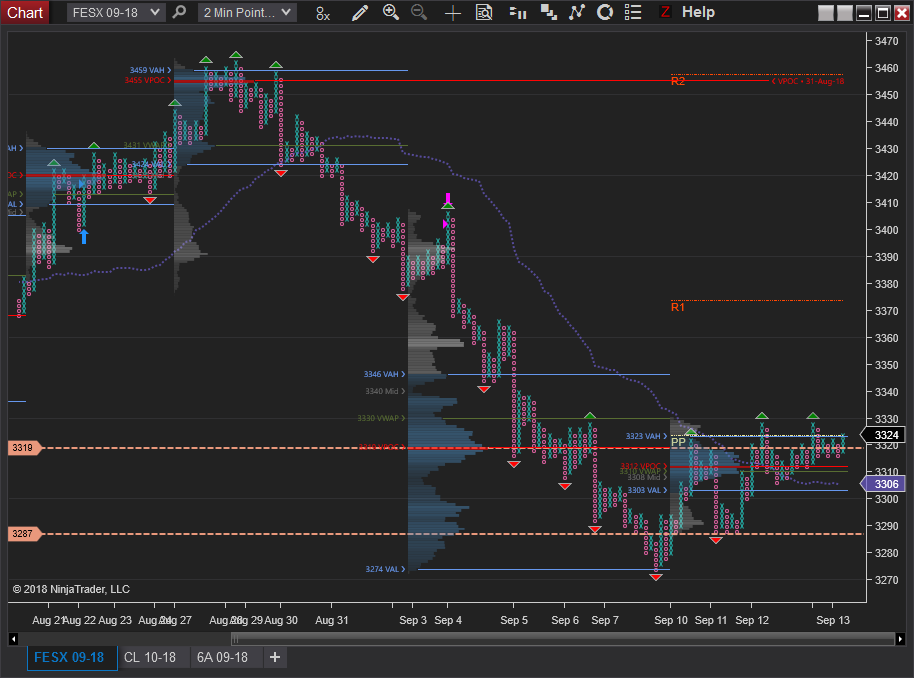Select the 3287 price level marker
The height and width of the screenshot is (678, 914).
tap(24, 533)
